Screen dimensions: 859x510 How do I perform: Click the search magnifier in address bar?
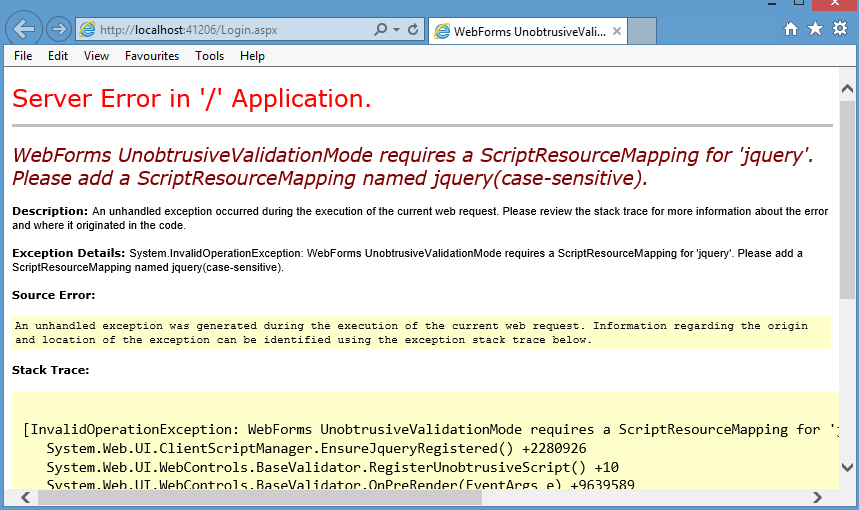click(380, 29)
